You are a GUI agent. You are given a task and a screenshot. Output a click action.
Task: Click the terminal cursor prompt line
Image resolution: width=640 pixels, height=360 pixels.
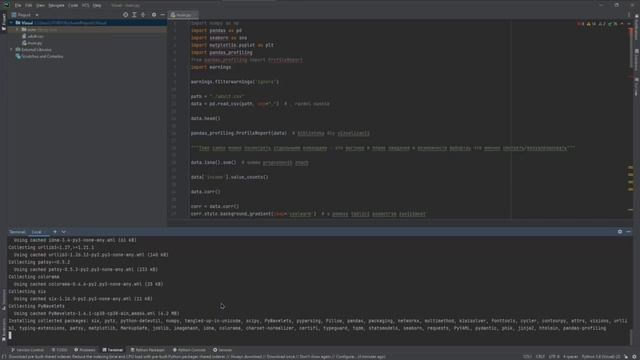tap(10, 336)
